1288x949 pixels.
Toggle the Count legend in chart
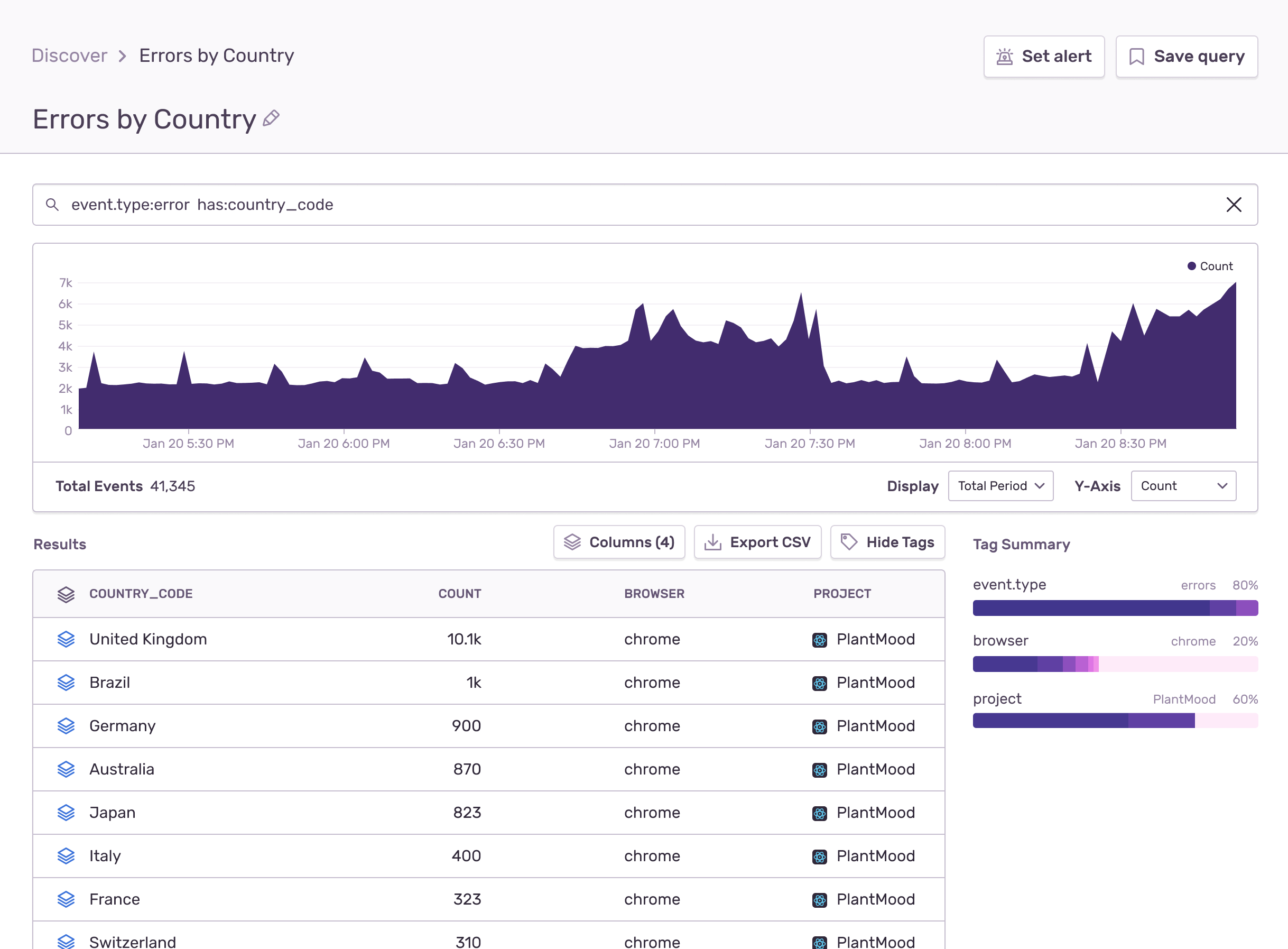[1210, 266]
